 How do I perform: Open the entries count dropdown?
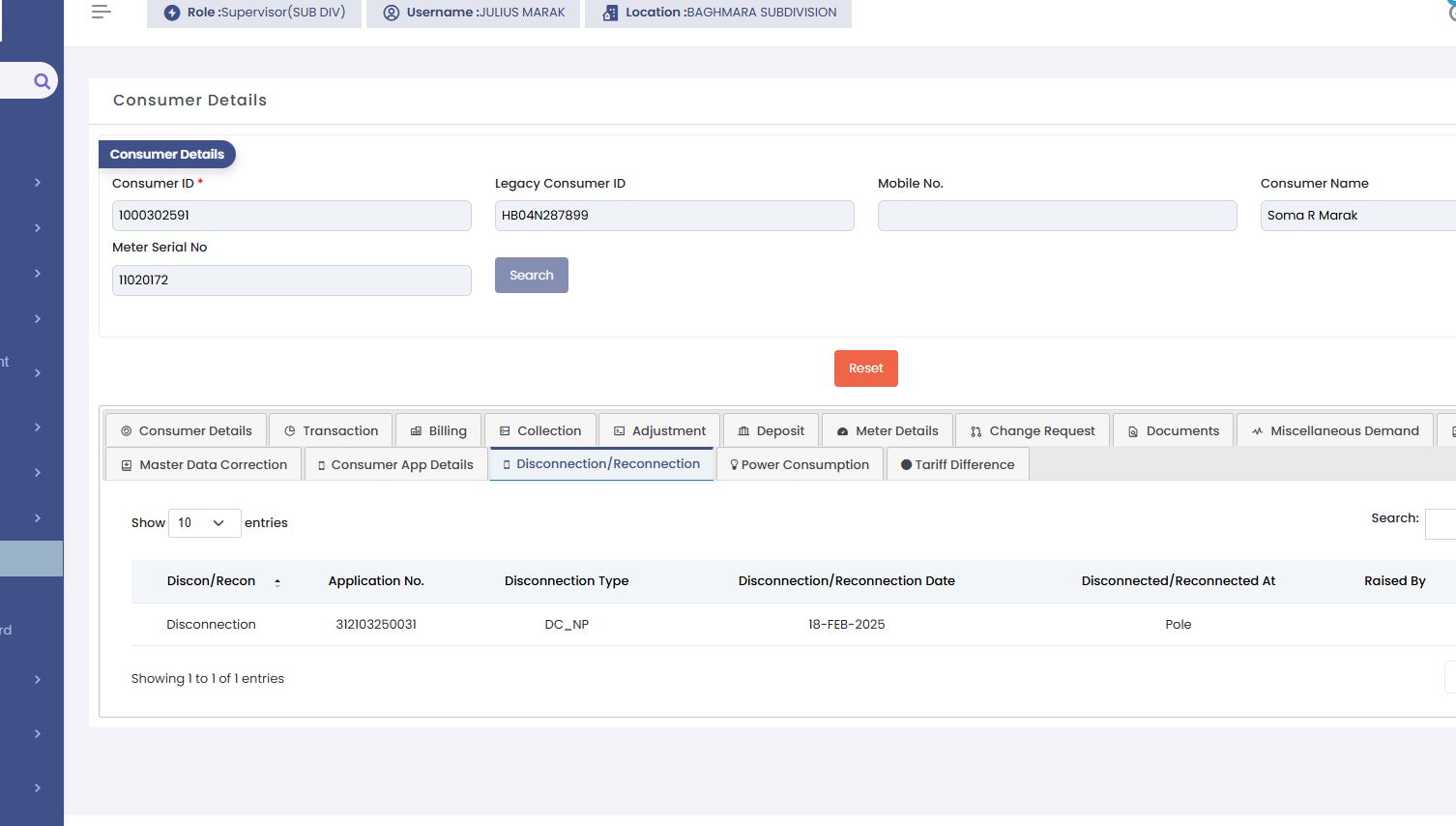[x=204, y=522]
